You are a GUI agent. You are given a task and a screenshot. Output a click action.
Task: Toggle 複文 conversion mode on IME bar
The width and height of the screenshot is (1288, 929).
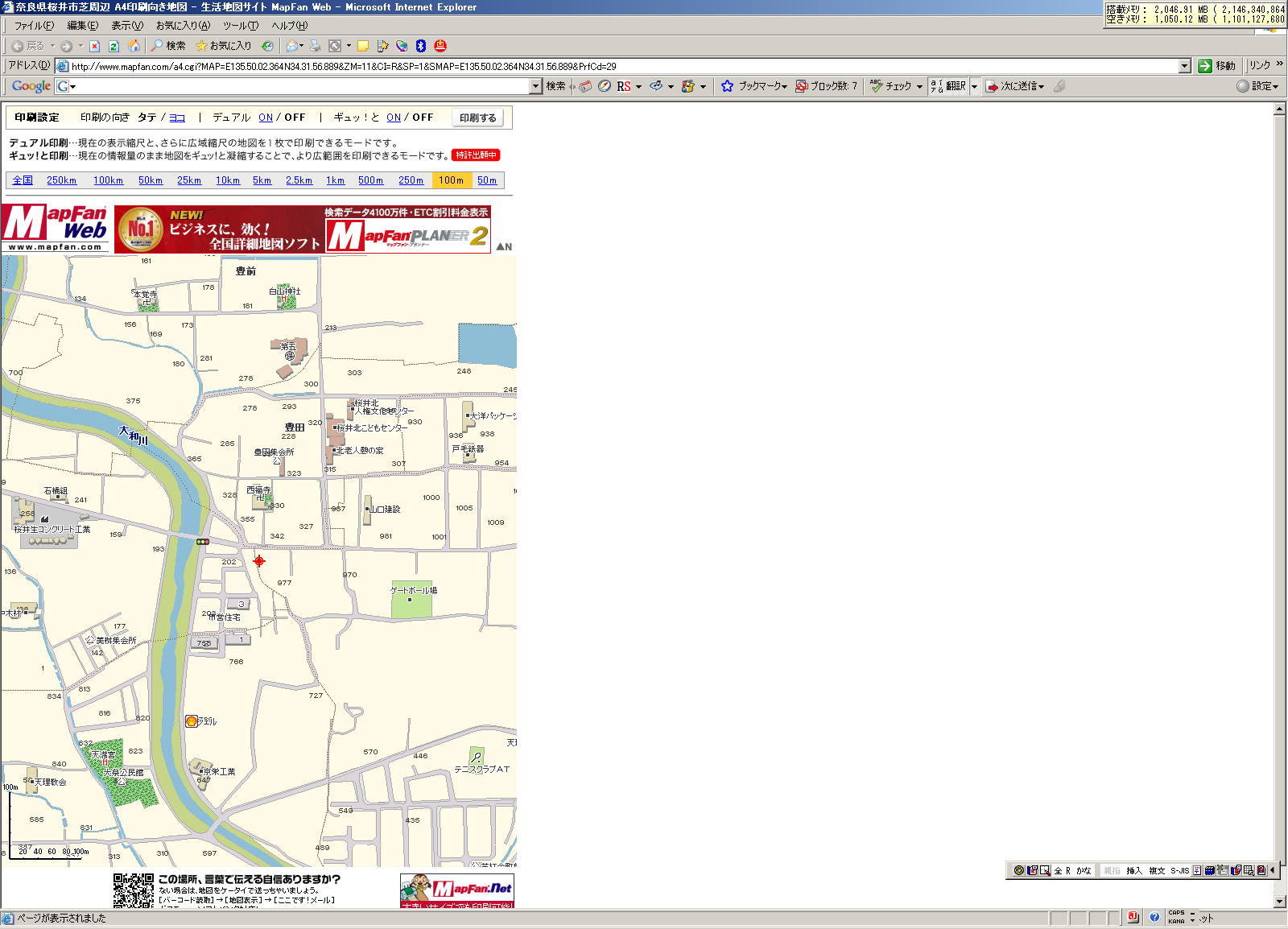pyautogui.click(x=1157, y=870)
